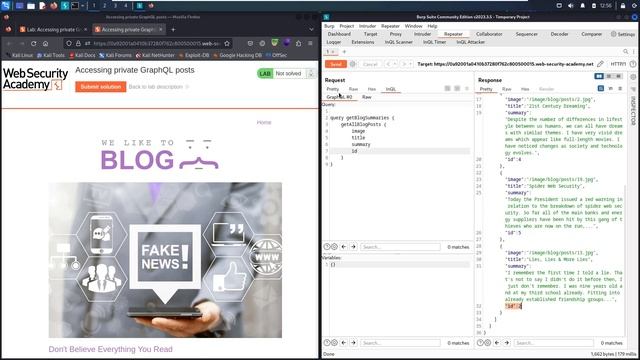
Task: Go to next request in Repeater history
Action: coord(404,64)
